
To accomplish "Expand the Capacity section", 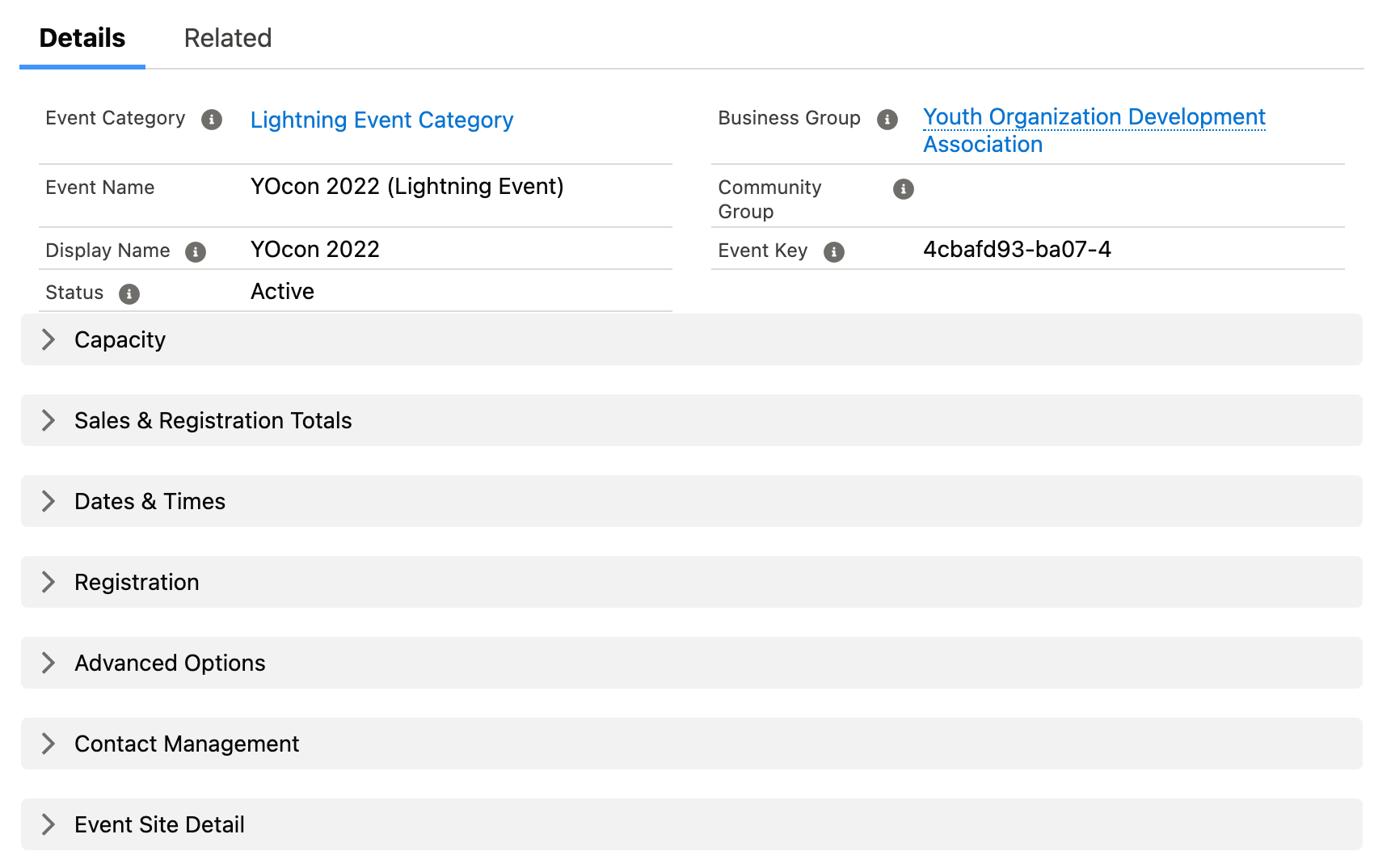I will (x=48, y=339).
